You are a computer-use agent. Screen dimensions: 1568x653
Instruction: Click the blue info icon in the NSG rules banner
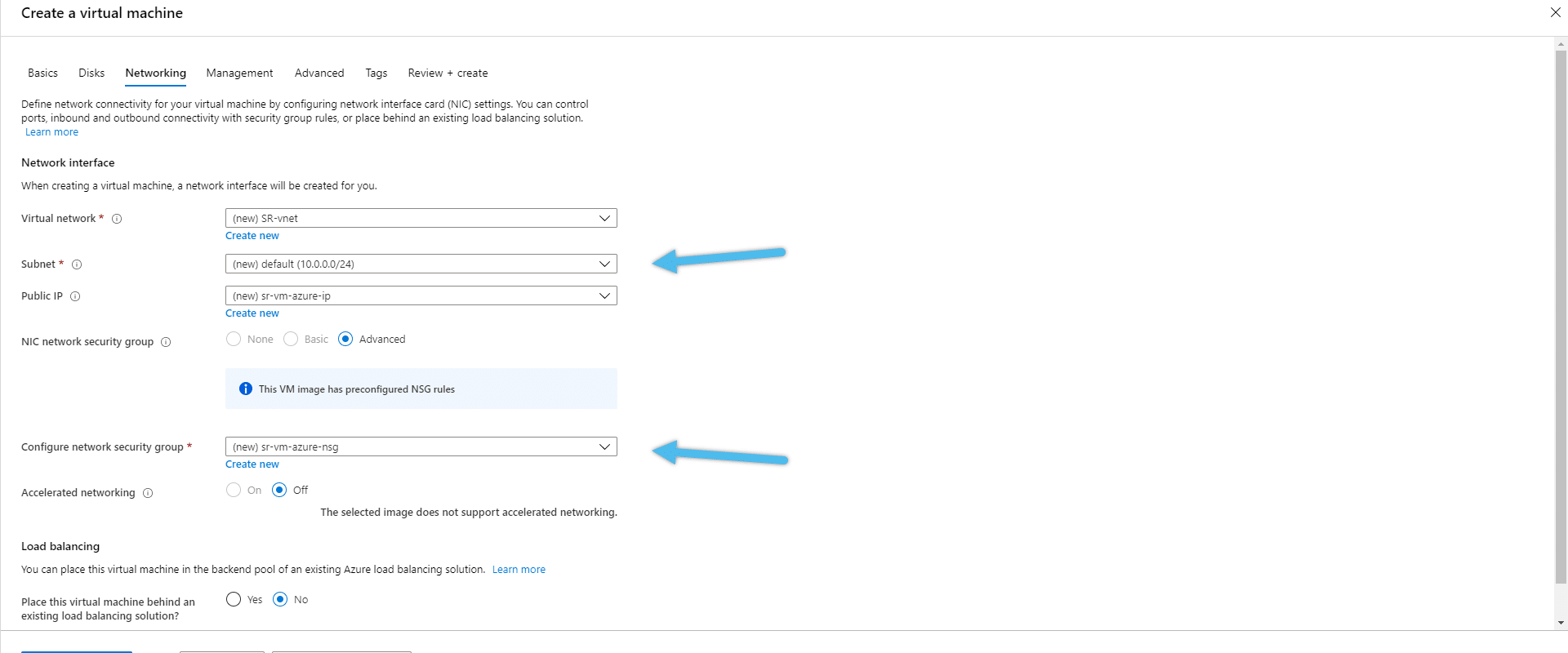[246, 389]
